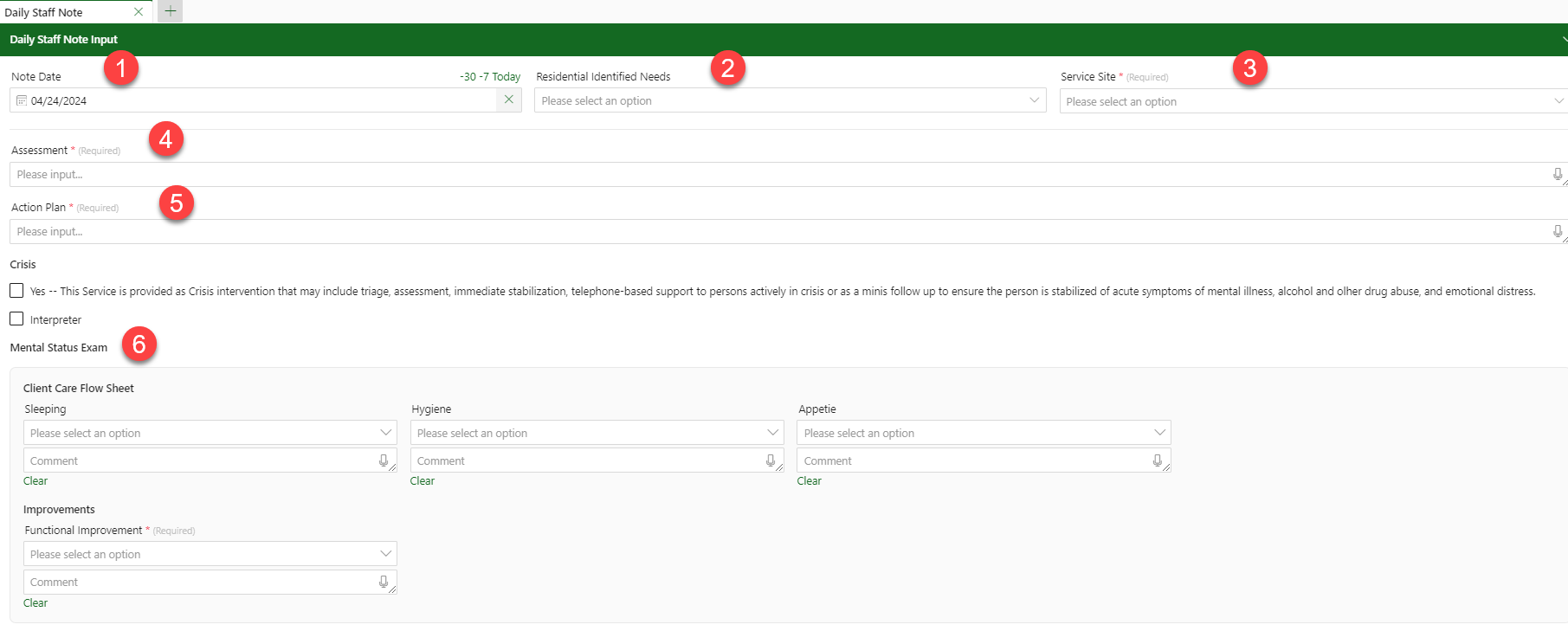This screenshot has height=631, width=1568.
Task: Open the Functional Improvement dropdown
Action: pyautogui.click(x=210, y=554)
